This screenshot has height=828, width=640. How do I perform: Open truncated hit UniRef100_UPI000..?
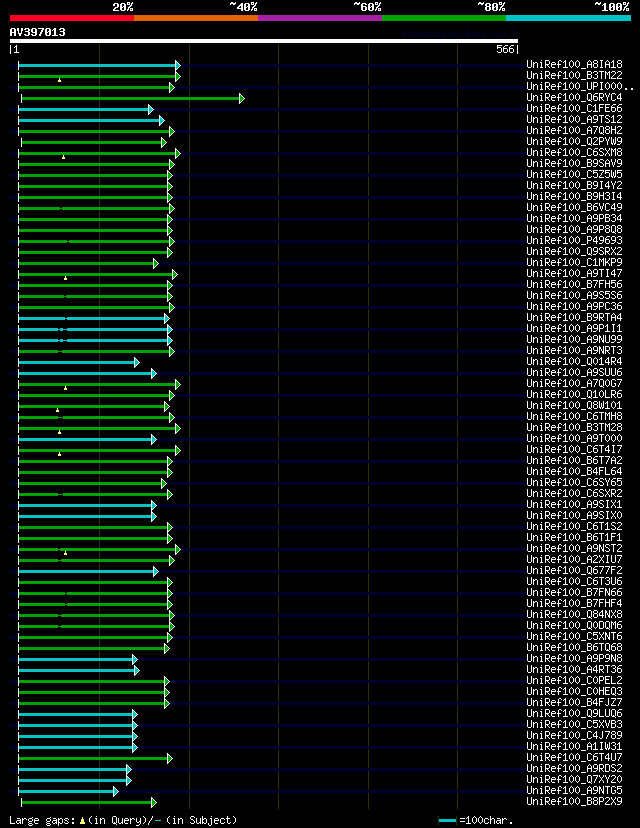pos(580,87)
